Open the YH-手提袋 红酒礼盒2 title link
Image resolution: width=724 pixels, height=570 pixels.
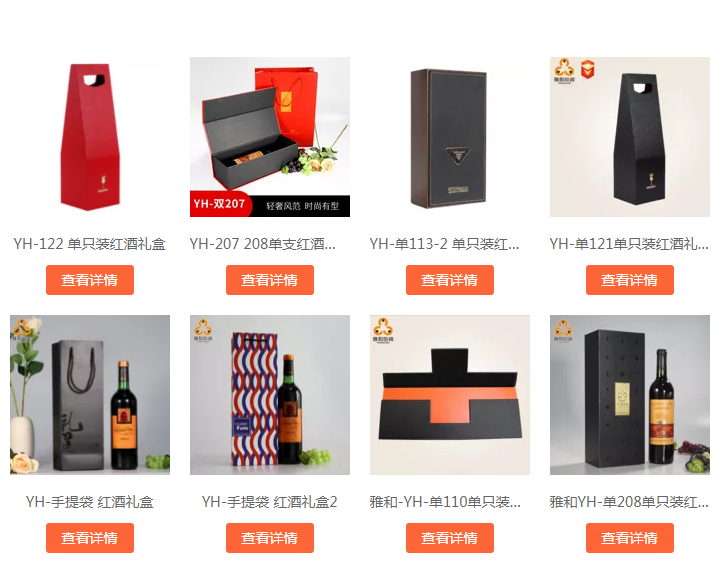point(270,502)
